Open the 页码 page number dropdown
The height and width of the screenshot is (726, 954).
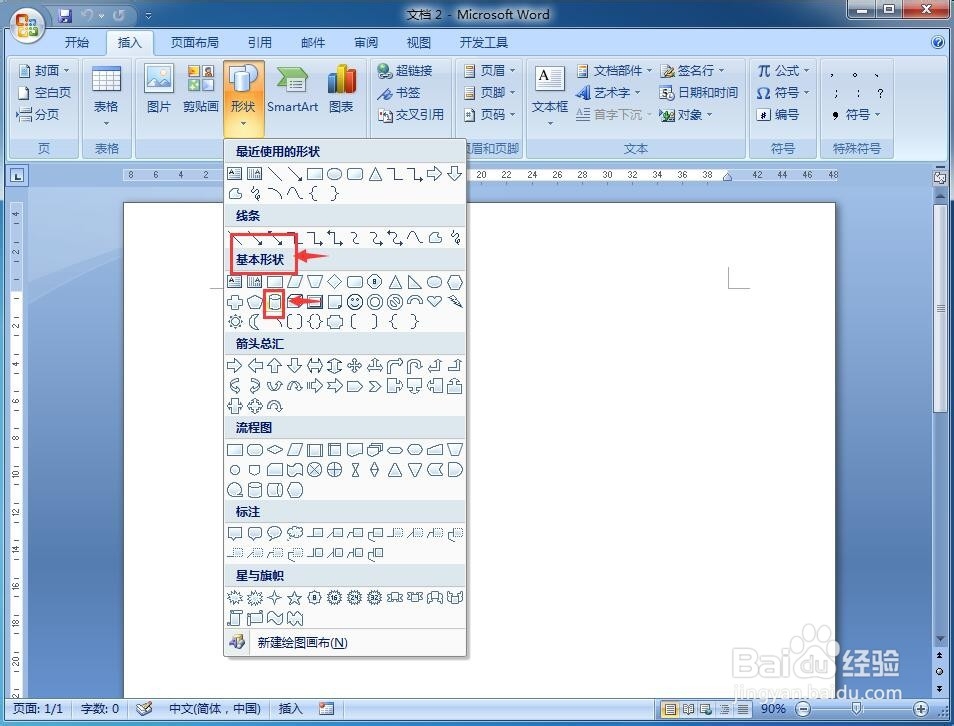pos(490,114)
